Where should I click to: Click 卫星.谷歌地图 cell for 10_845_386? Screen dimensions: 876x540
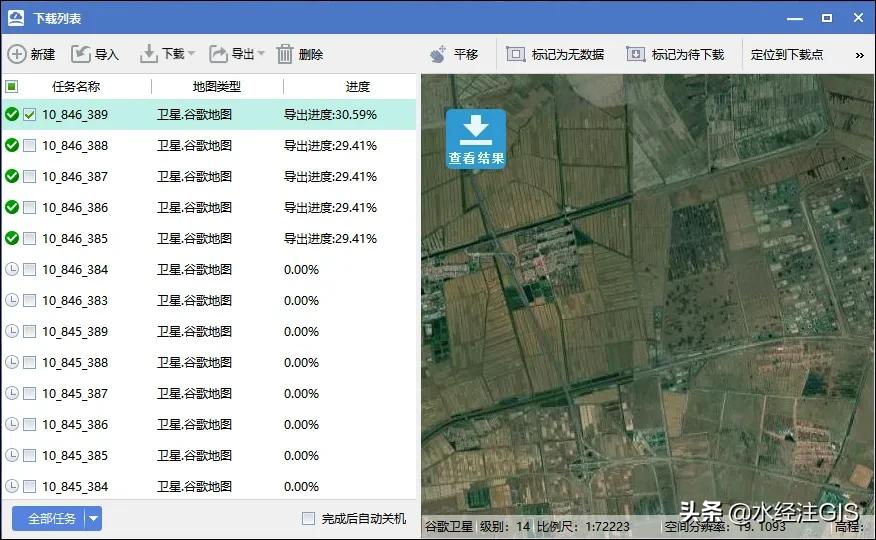[194, 424]
